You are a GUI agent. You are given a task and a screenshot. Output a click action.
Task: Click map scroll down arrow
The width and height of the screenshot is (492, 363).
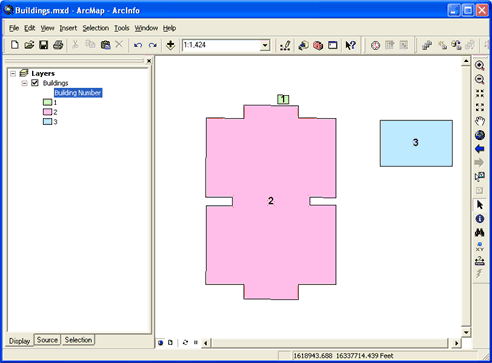point(466,332)
